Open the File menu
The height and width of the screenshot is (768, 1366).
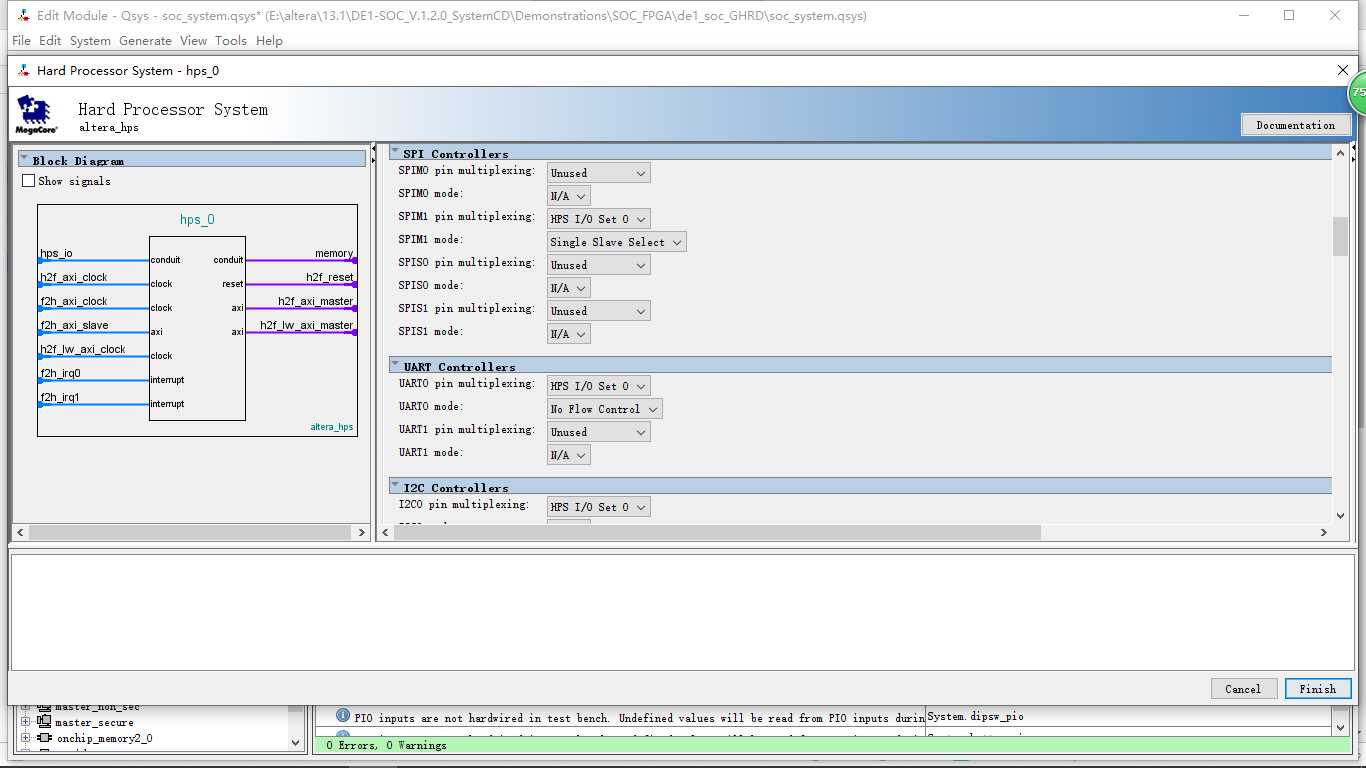click(21, 41)
